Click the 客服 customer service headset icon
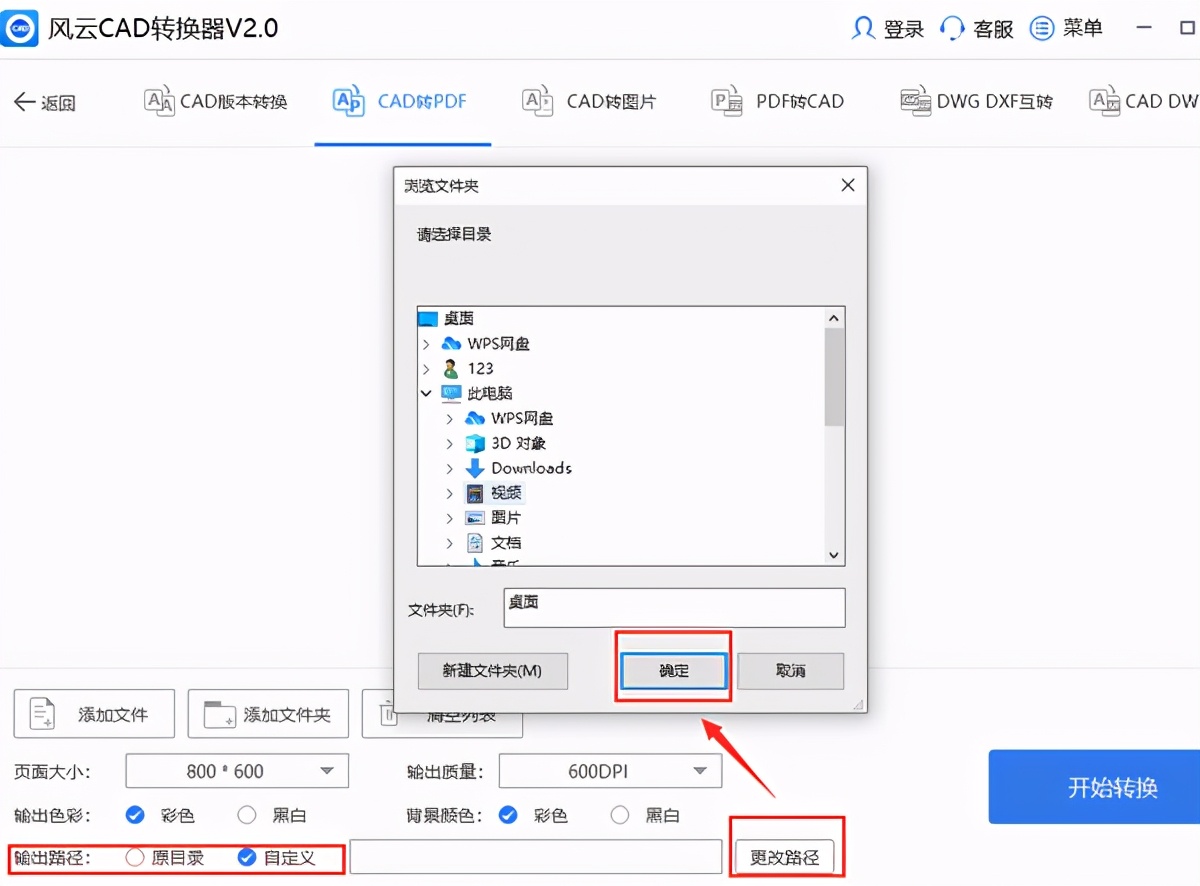Image resolution: width=1200 pixels, height=886 pixels. point(953,28)
